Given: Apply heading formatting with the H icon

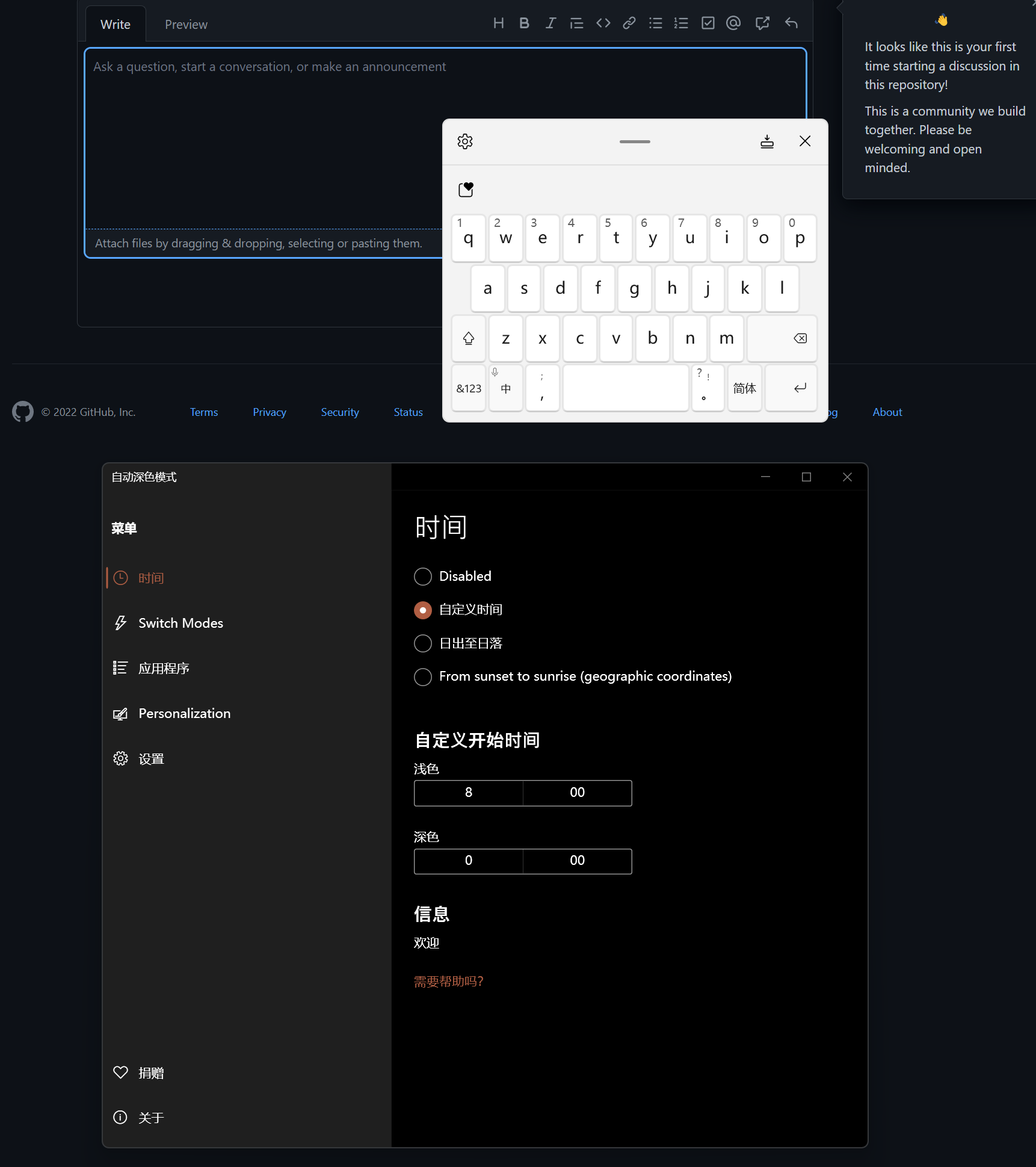Looking at the screenshot, I should (x=498, y=23).
